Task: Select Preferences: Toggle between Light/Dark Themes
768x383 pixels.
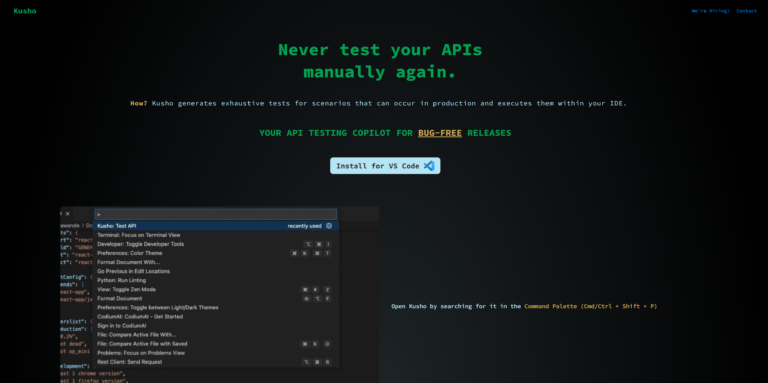Action: point(216,308)
